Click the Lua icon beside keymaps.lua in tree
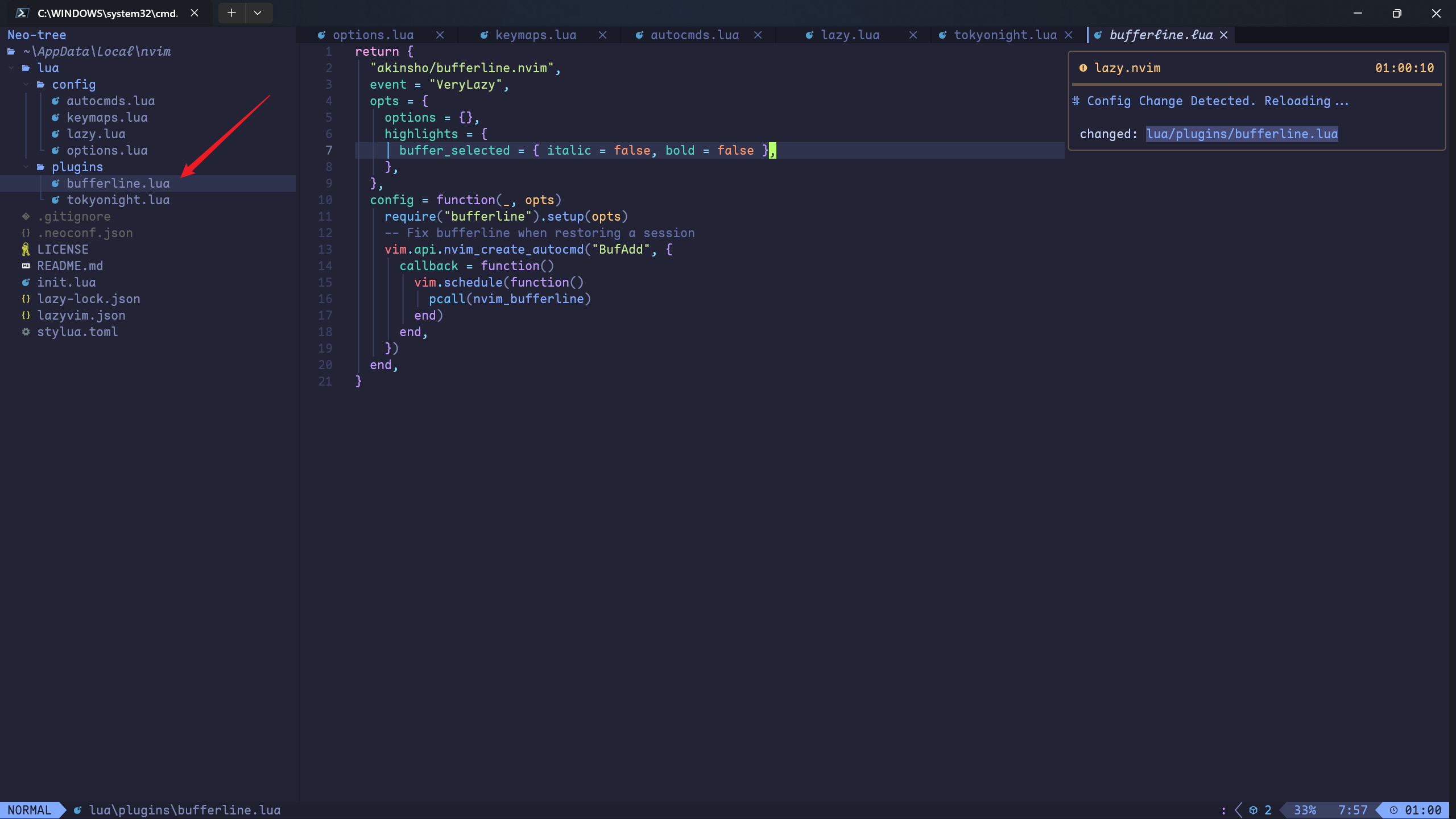1456x819 pixels. click(x=55, y=118)
